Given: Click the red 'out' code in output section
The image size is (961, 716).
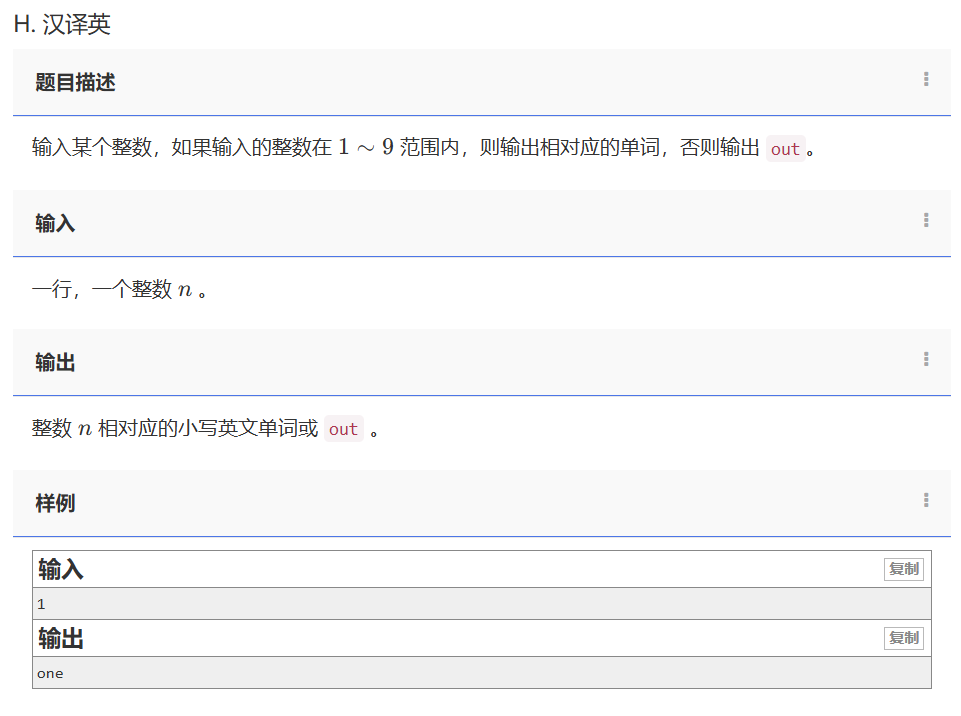Looking at the screenshot, I should pyautogui.click(x=343, y=429).
